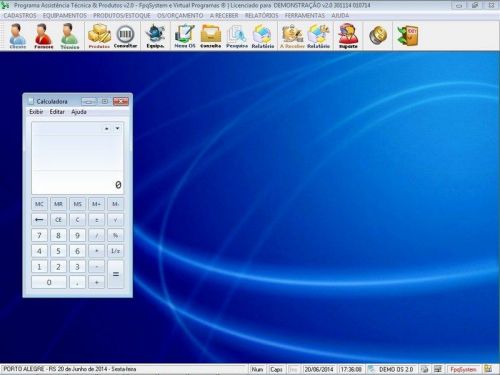
Task: Click the calculator minus button
Action: tap(96, 267)
